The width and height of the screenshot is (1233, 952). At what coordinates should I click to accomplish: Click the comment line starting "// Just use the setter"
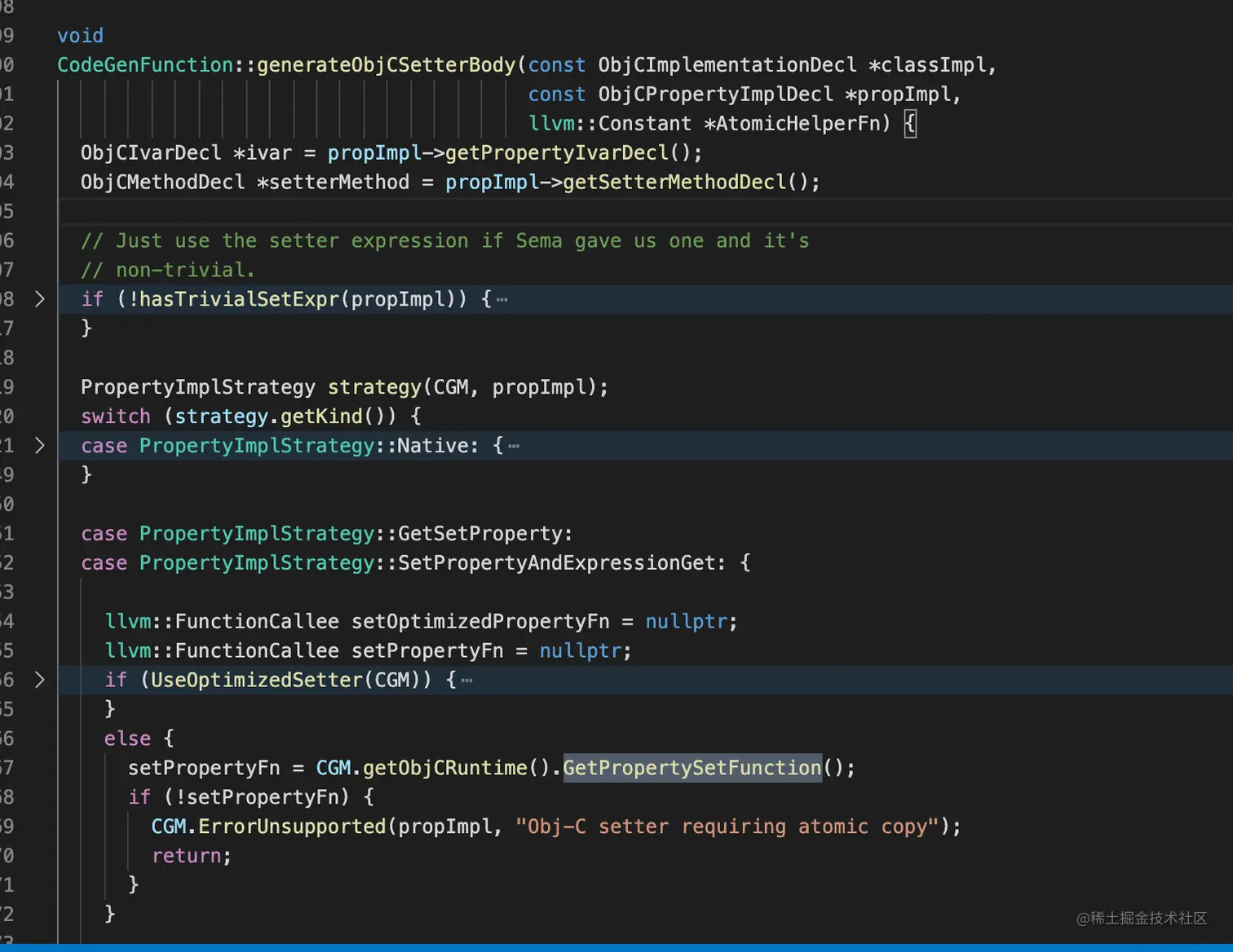(x=445, y=241)
